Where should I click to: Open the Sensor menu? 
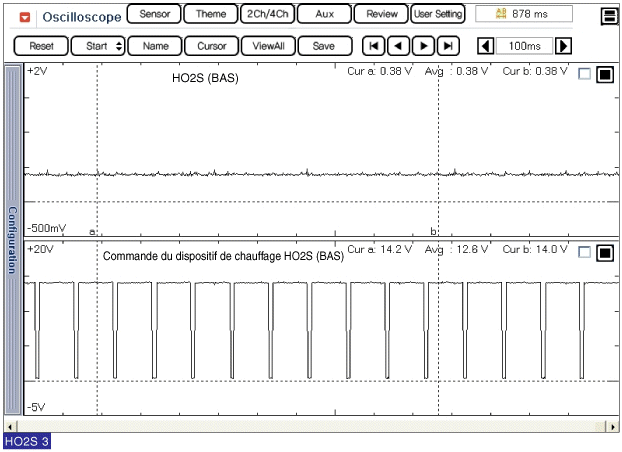click(154, 15)
